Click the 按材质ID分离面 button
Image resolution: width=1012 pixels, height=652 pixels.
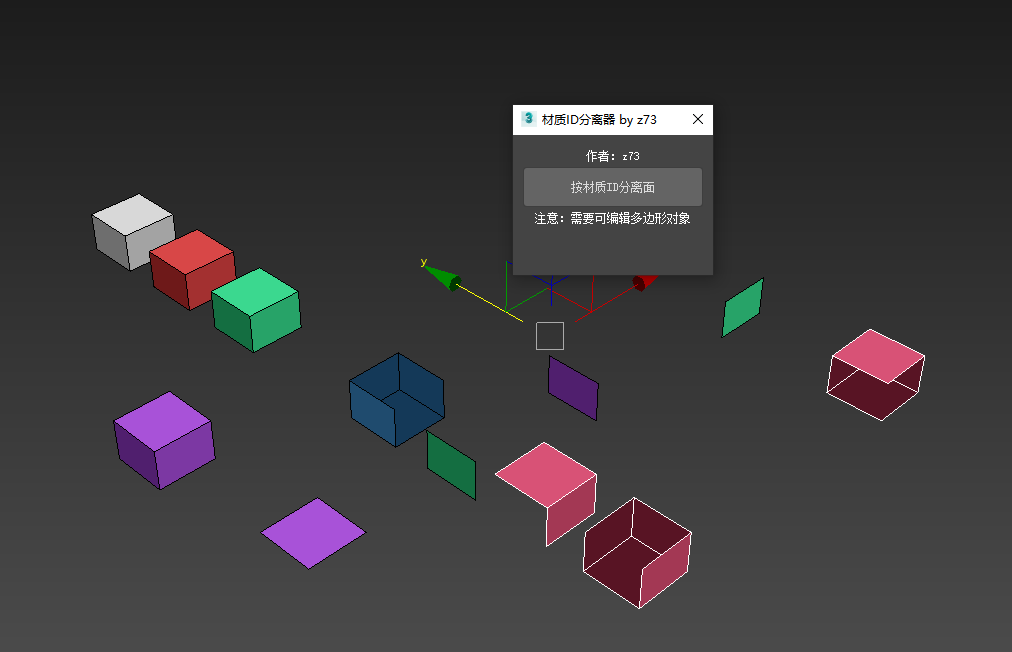[x=612, y=187]
